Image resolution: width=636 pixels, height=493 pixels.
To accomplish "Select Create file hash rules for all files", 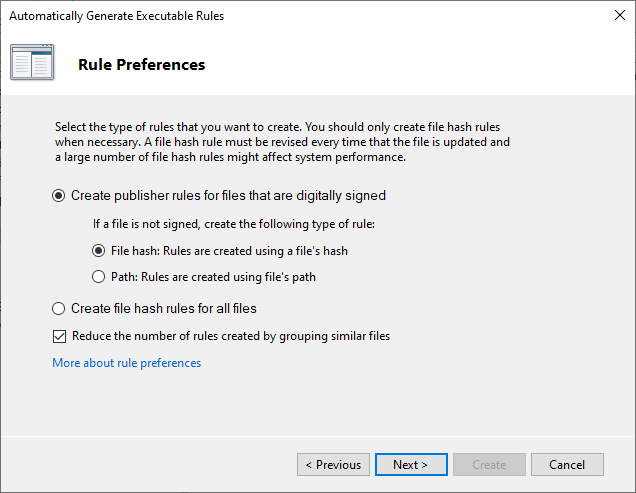I will pyautogui.click(x=59, y=308).
